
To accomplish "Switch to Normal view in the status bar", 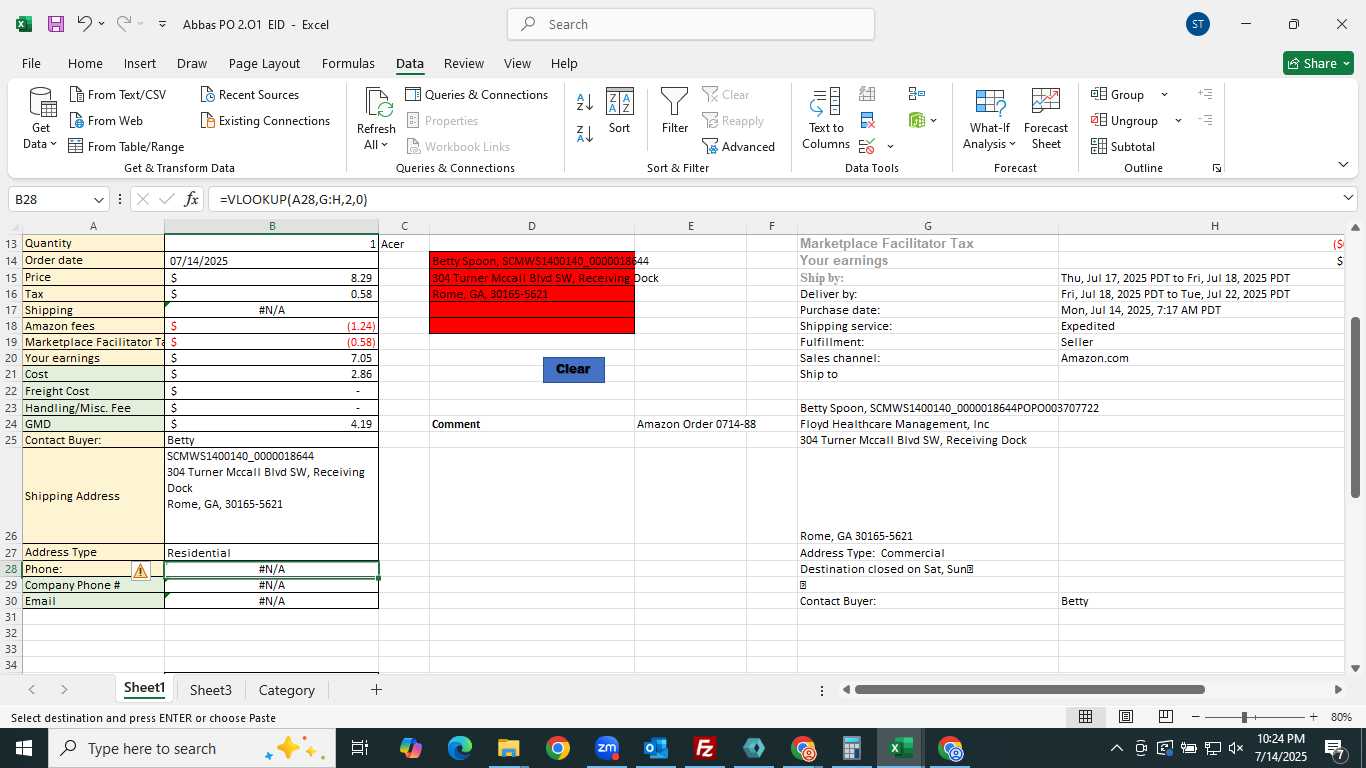I will click(1085, 717).
